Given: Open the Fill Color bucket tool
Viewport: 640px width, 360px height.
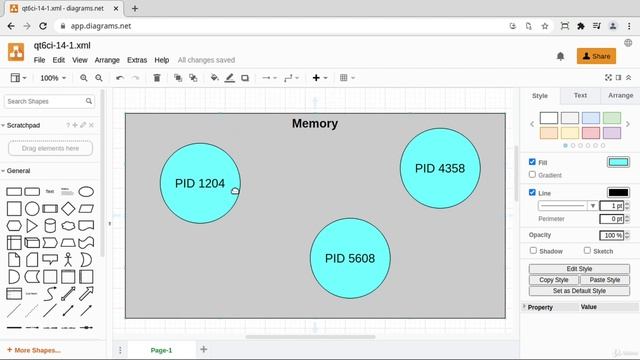Looking at the screenshot, I should pos(214,78).
